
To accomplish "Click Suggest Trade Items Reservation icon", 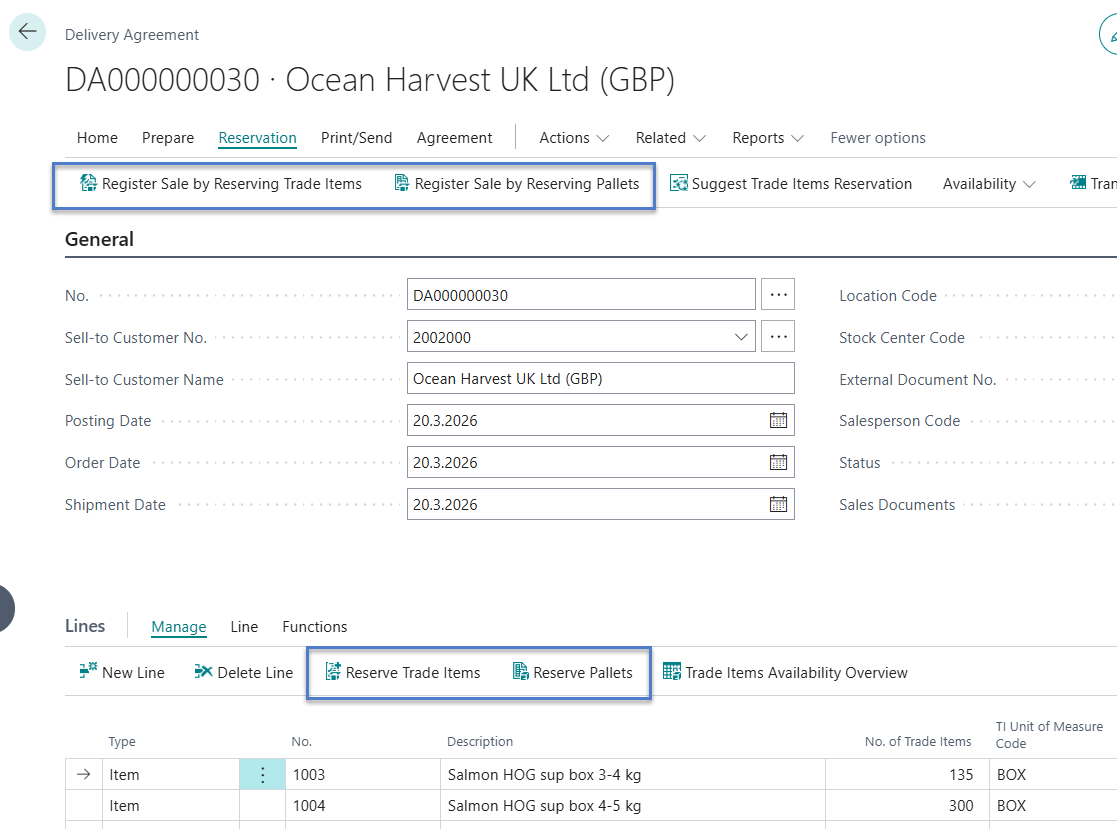I will click(x=679, y=184).
